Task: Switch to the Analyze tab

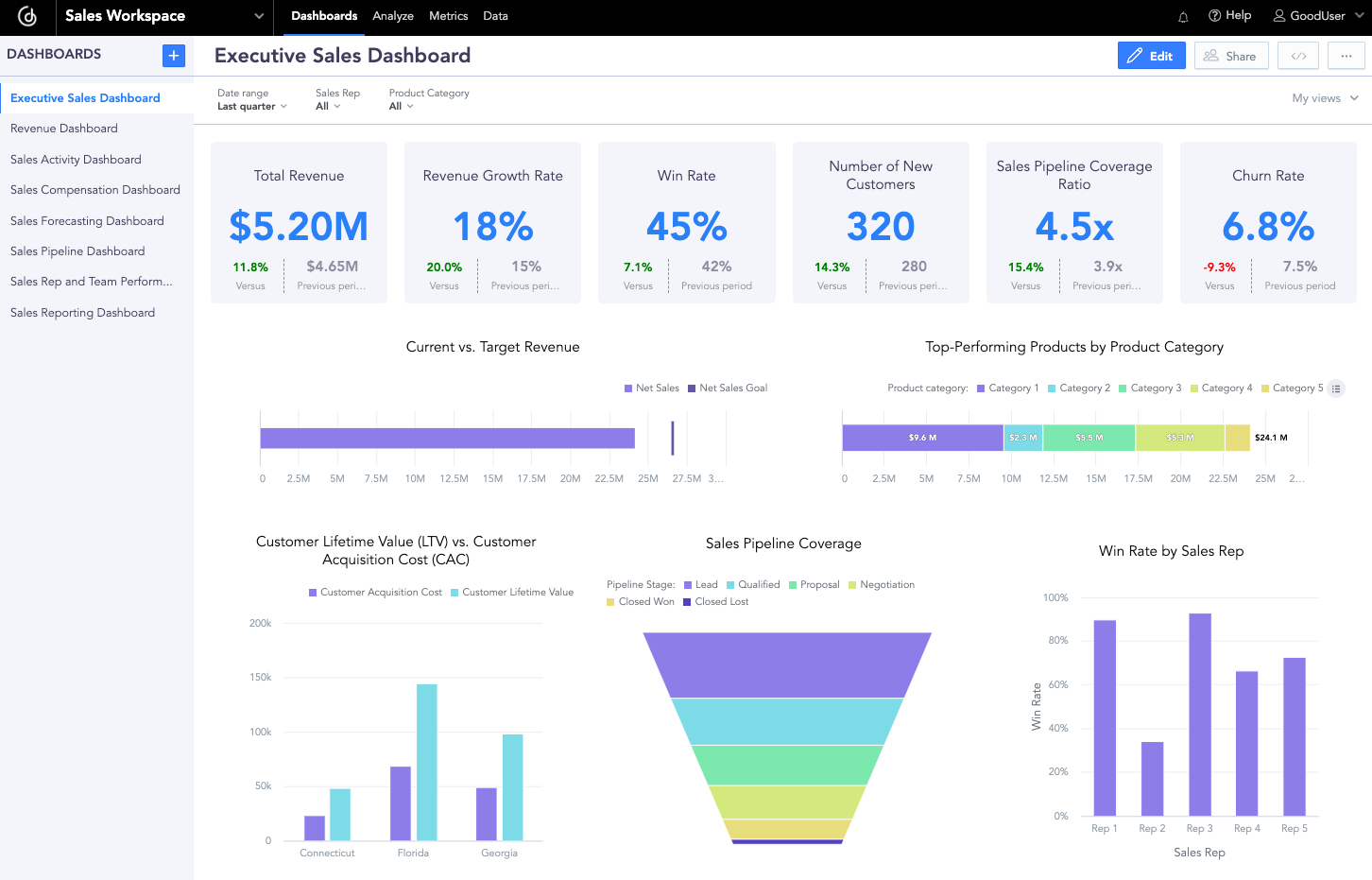Action: click(393, 16)
